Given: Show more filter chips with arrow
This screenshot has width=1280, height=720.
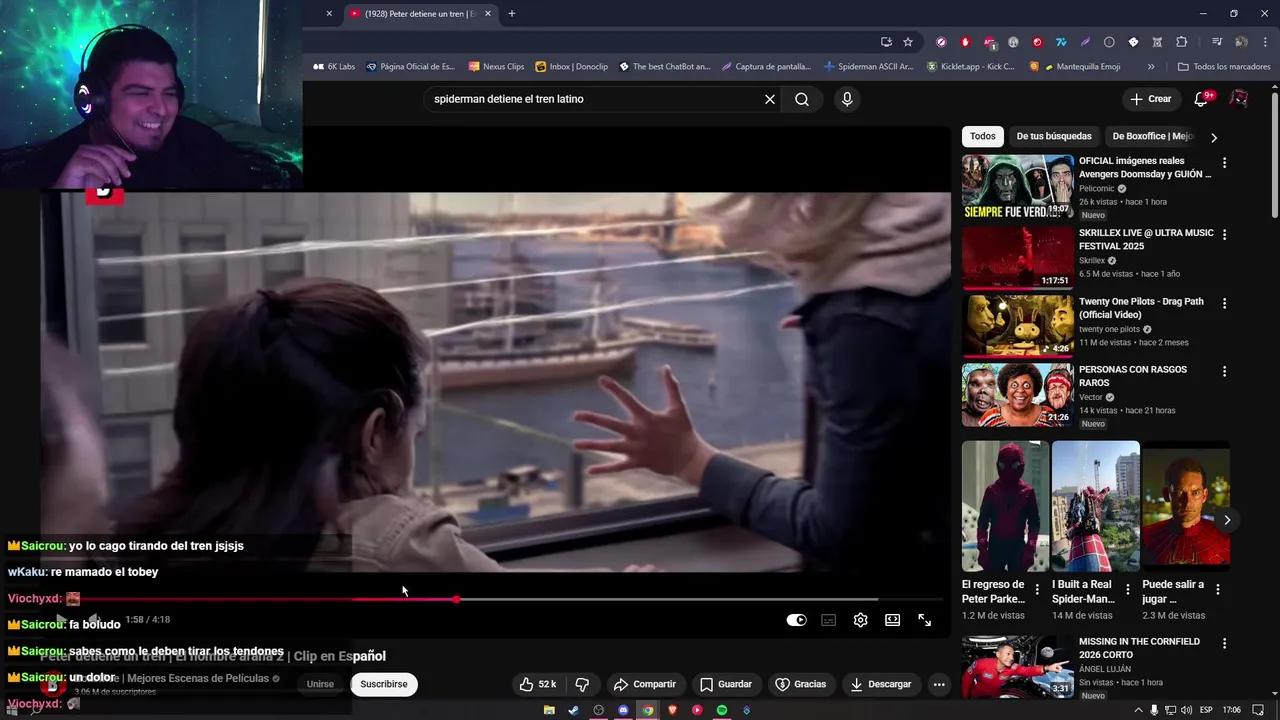Looking at the screenshot, I should (1214, 137).
